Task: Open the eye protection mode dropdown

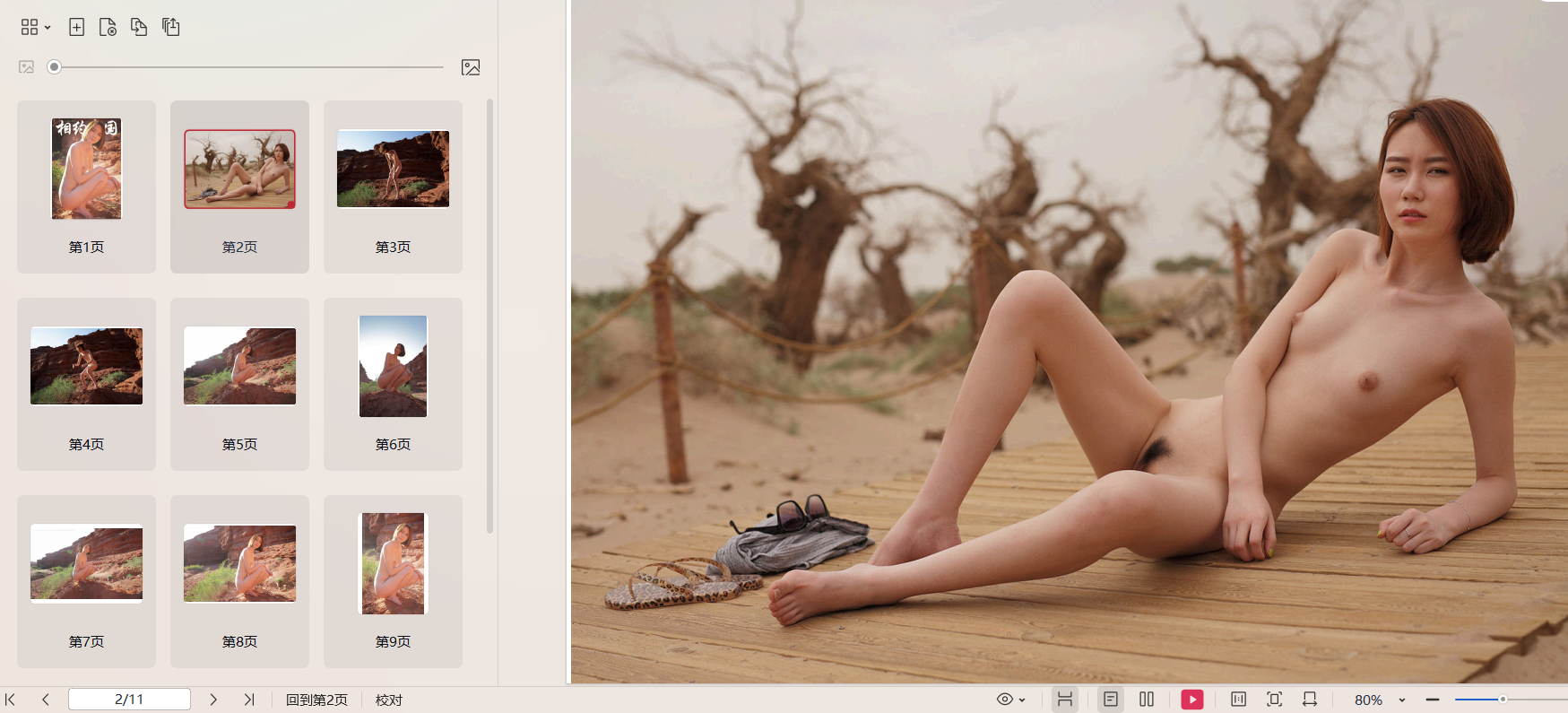Action: [1010, 700]
